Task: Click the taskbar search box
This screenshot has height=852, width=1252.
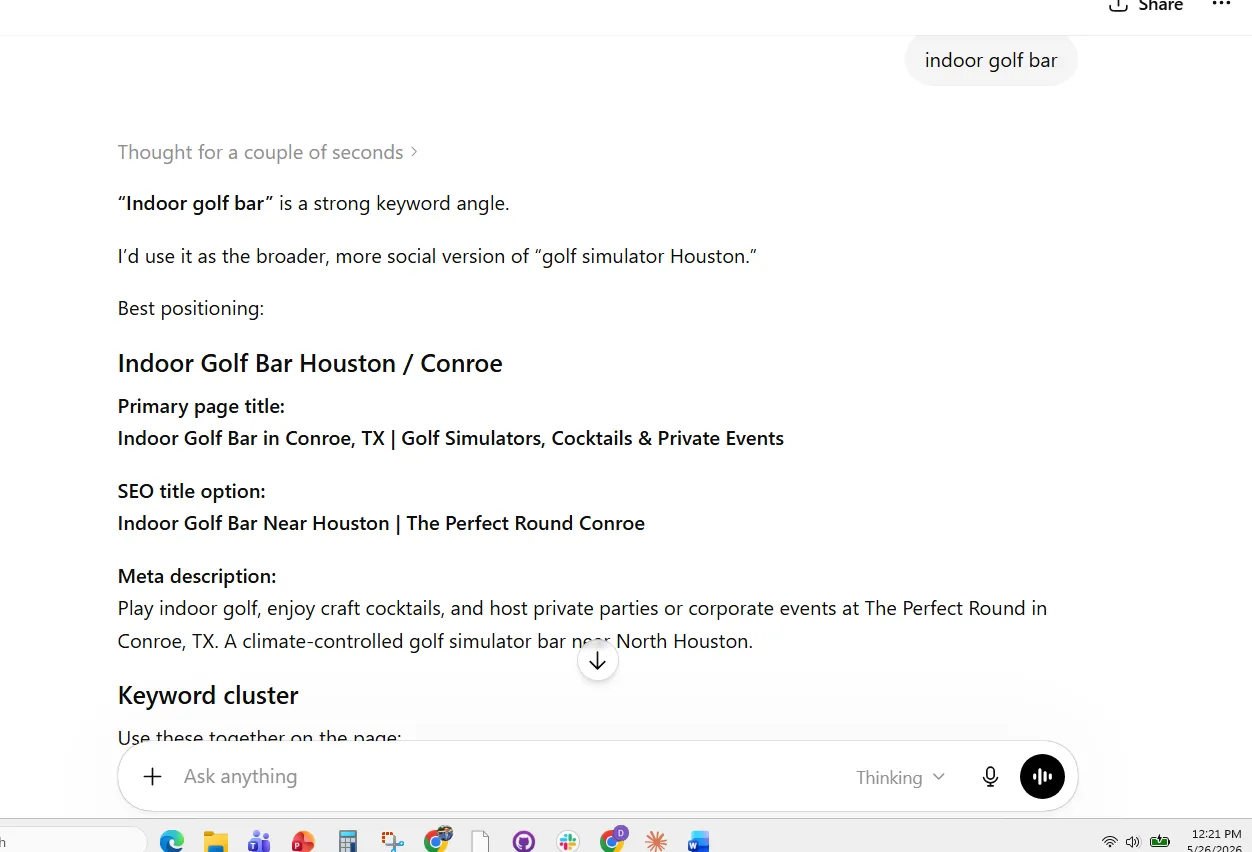Action: click(x=72, y=841)
